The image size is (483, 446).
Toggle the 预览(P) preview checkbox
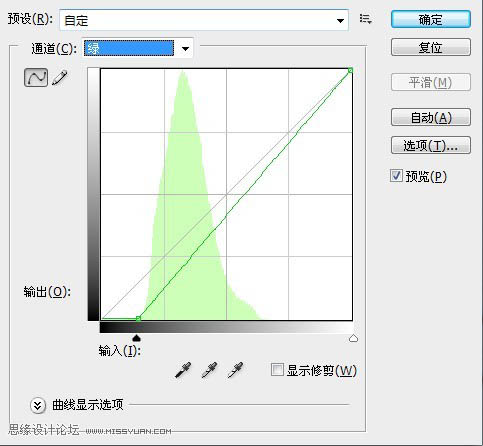396,176
